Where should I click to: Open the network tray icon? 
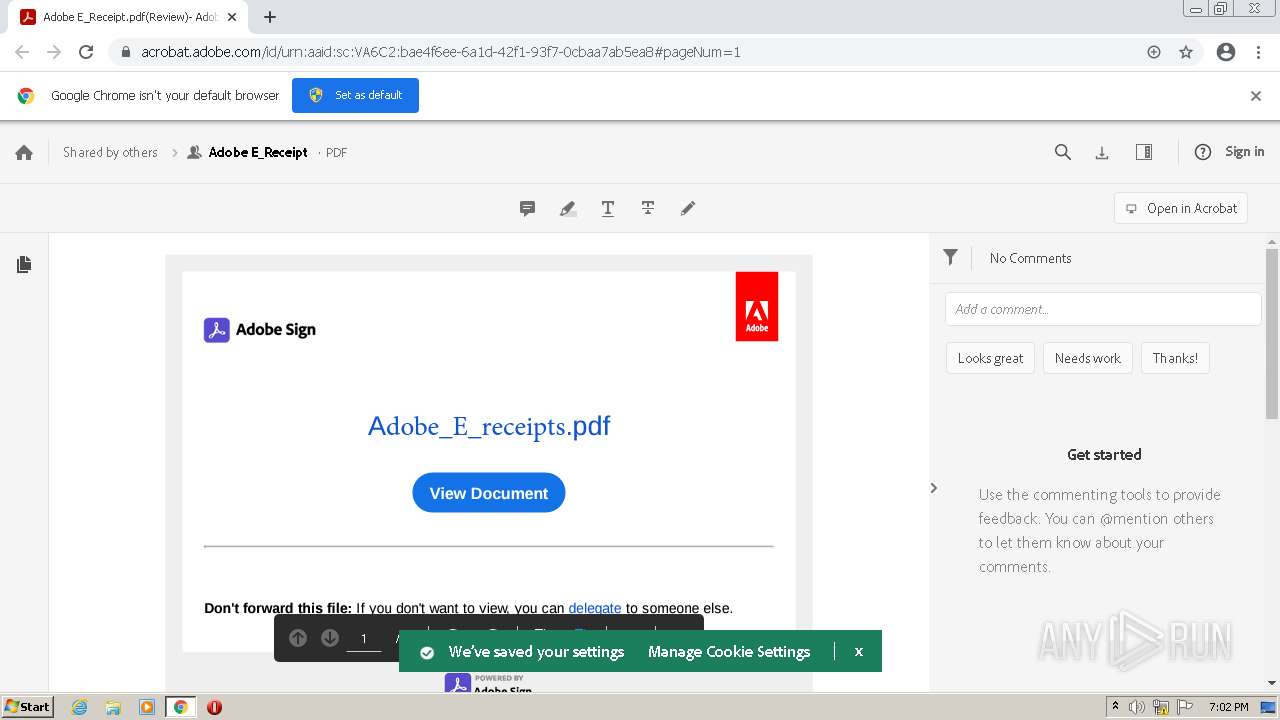pos(1161,707)
